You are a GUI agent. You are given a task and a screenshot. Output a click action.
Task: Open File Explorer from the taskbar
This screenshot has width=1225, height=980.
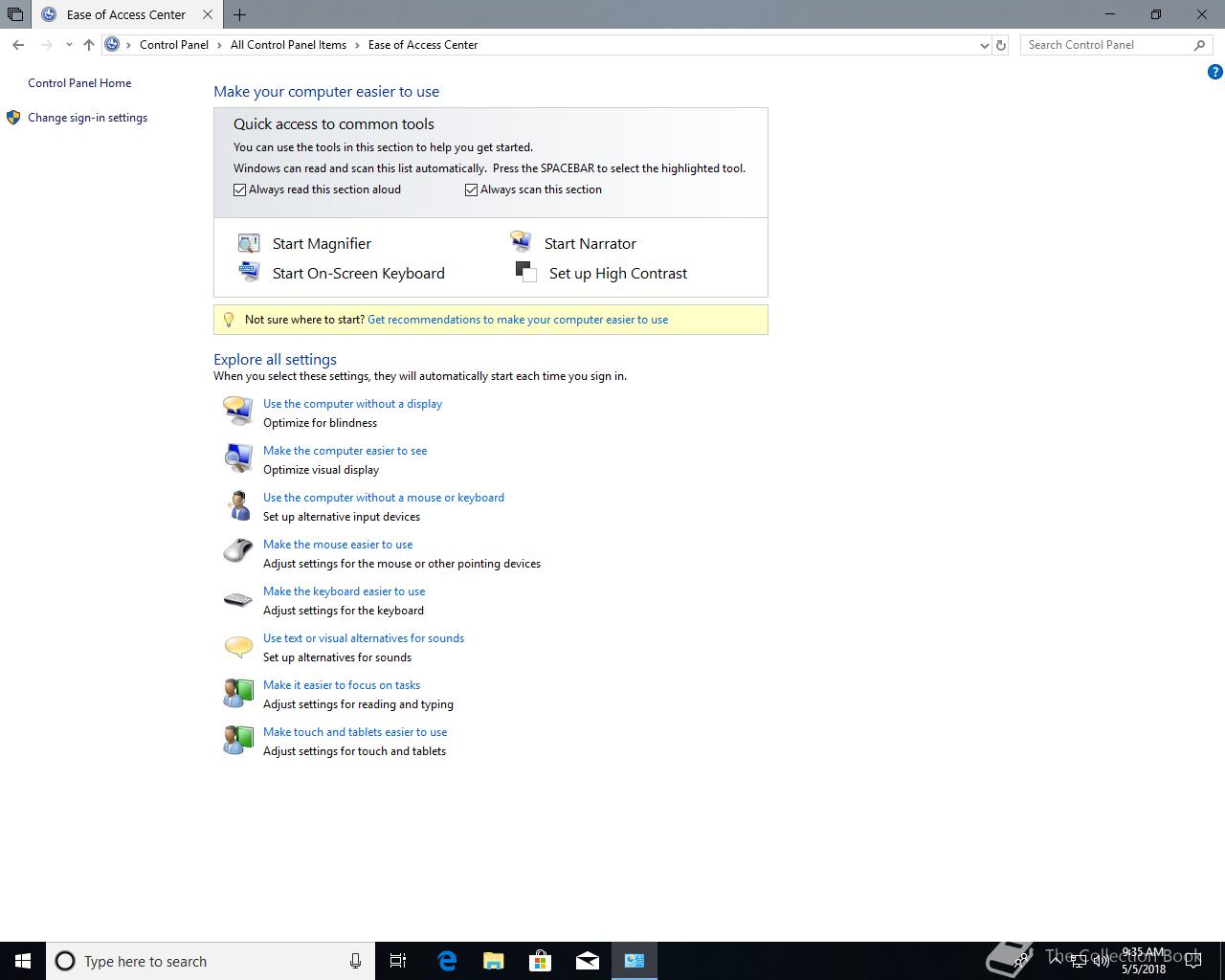point(494,961)
